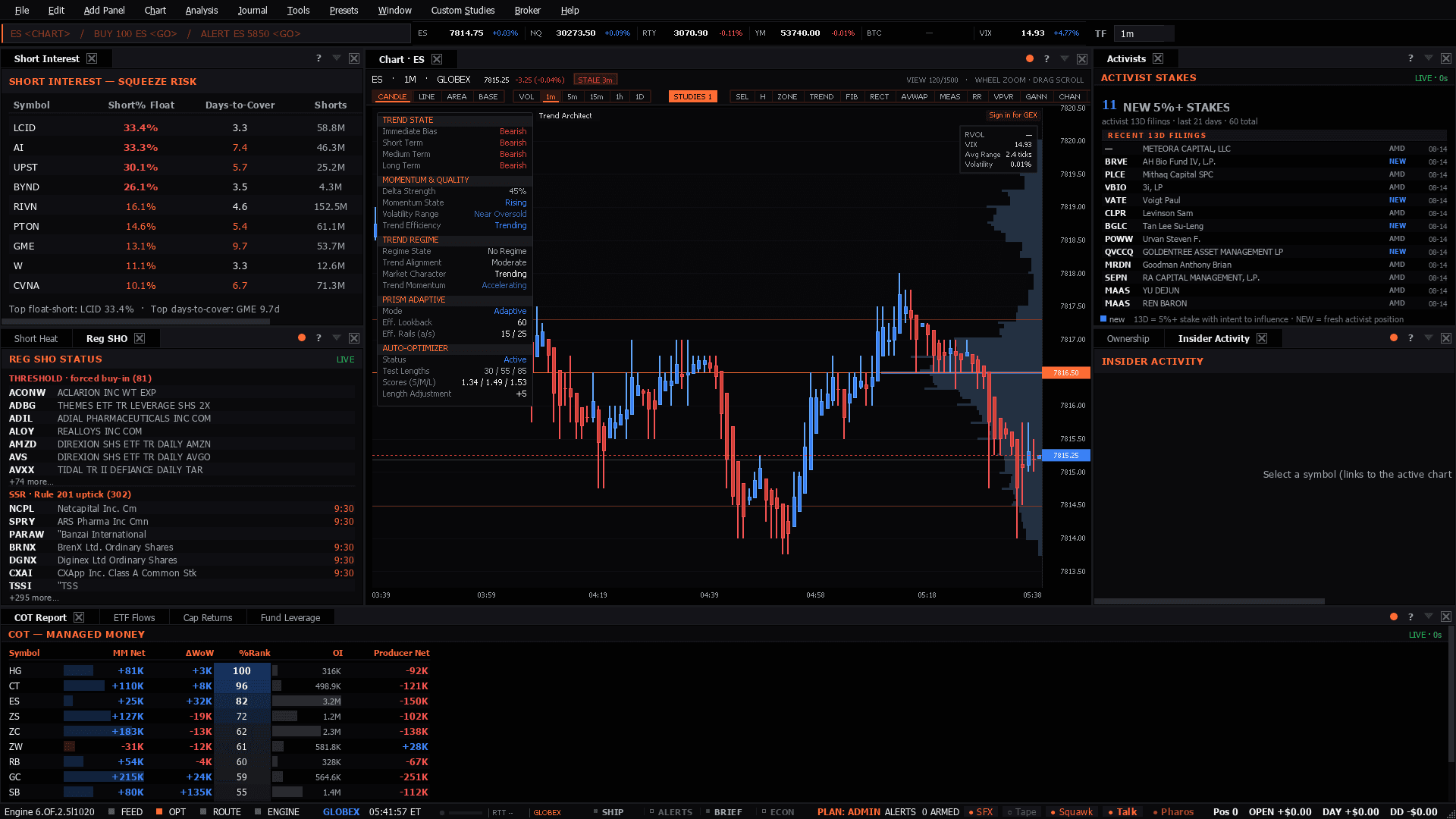
Task: Open the help icon in the Activists panel
Action: click(x=1410, y=58)
